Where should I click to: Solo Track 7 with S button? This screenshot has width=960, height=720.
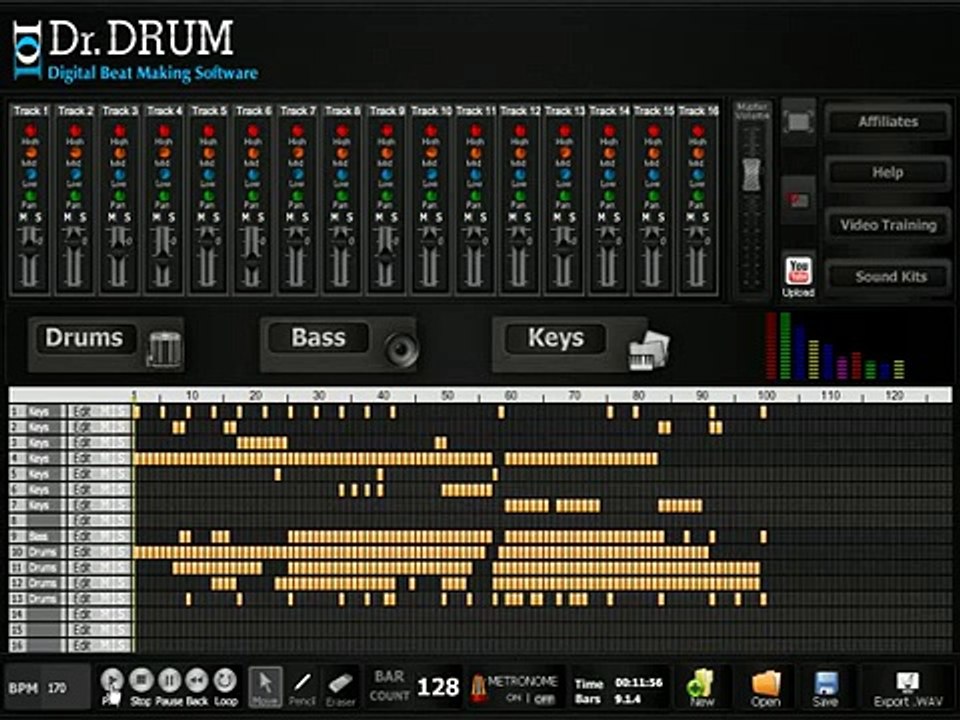305,217
